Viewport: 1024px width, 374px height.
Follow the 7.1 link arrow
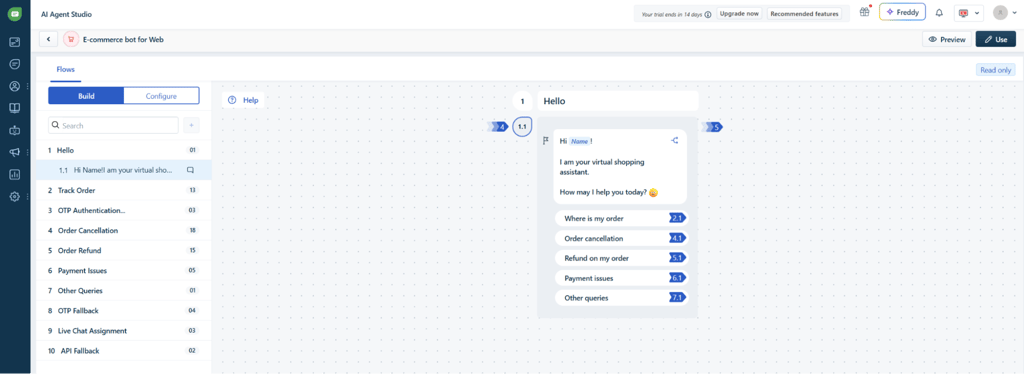point(678,298)
